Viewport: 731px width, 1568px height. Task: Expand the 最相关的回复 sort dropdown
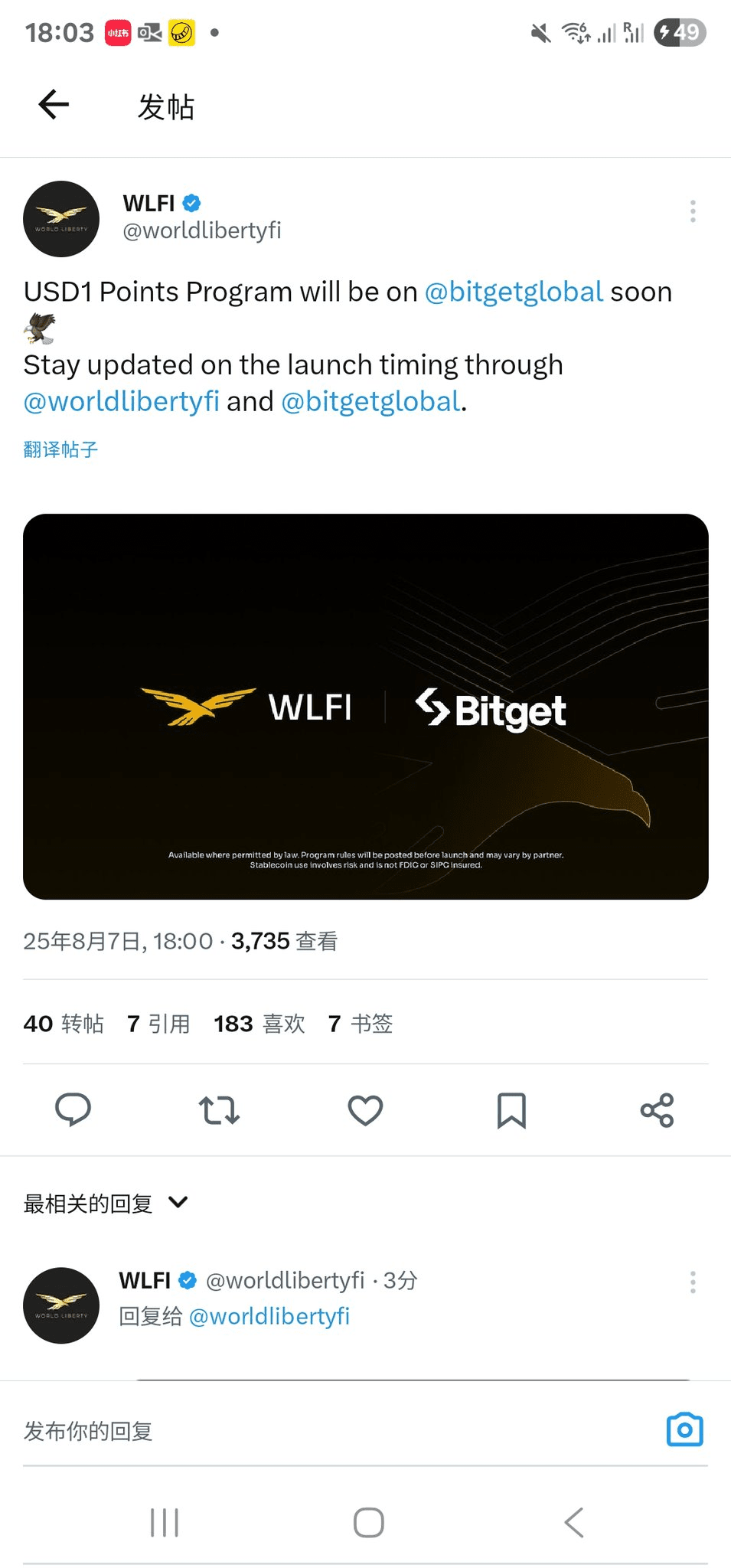click(x=106, y=1203)
